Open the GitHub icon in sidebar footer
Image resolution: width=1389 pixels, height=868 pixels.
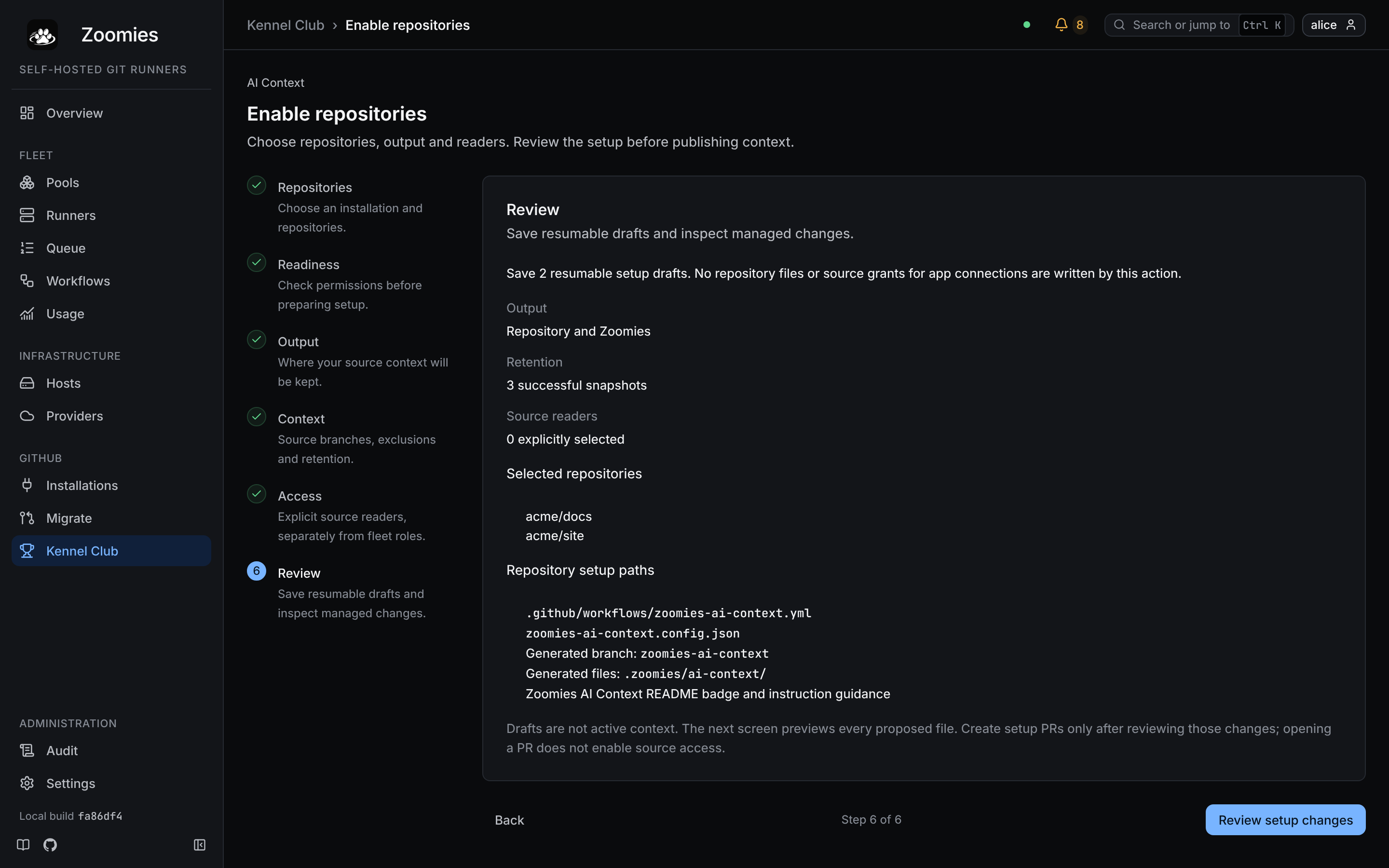[x=51, y=844]
